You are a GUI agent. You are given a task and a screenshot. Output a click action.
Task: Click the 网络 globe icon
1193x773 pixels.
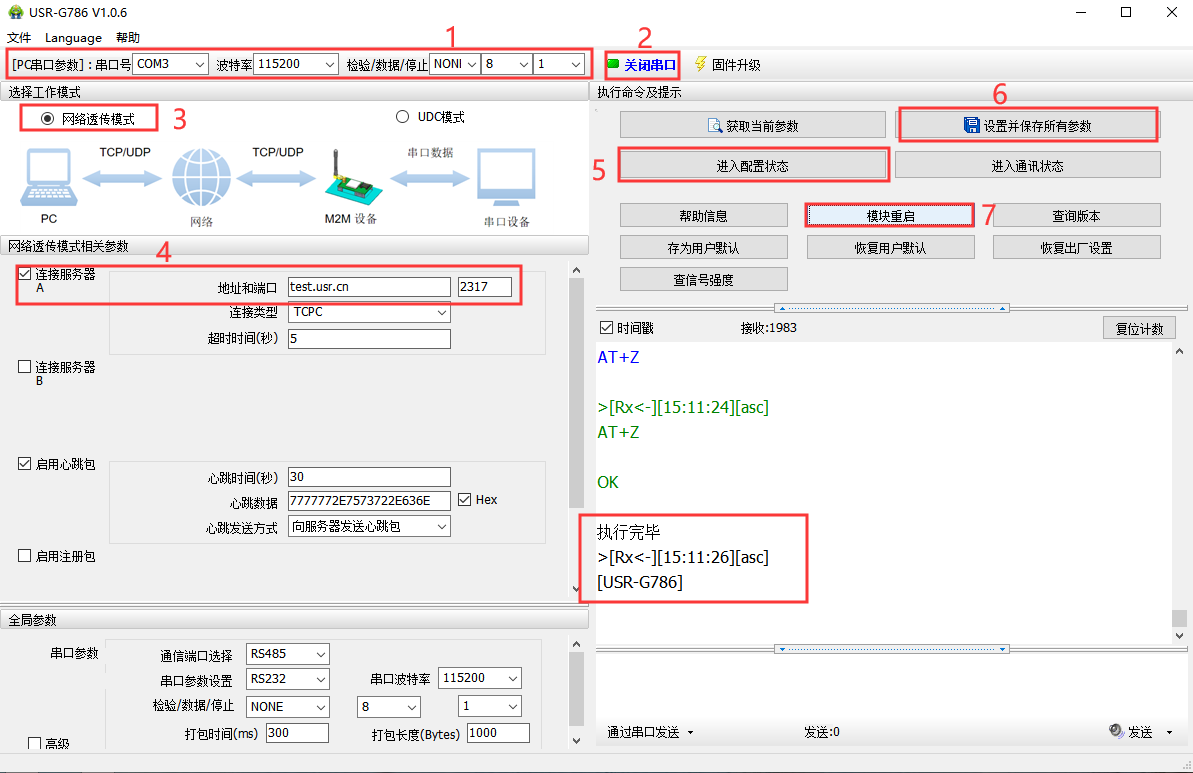tap(201, 180)
